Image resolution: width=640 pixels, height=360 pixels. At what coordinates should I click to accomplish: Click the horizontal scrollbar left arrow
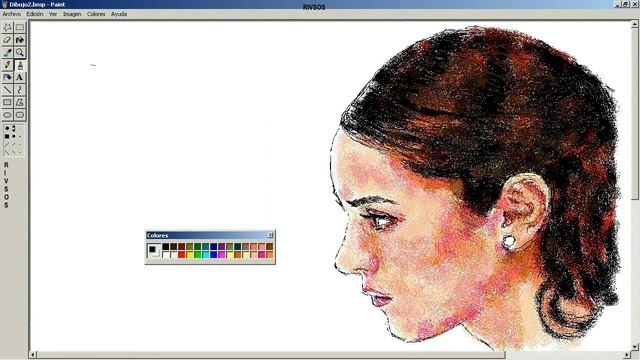pos(33,355)
